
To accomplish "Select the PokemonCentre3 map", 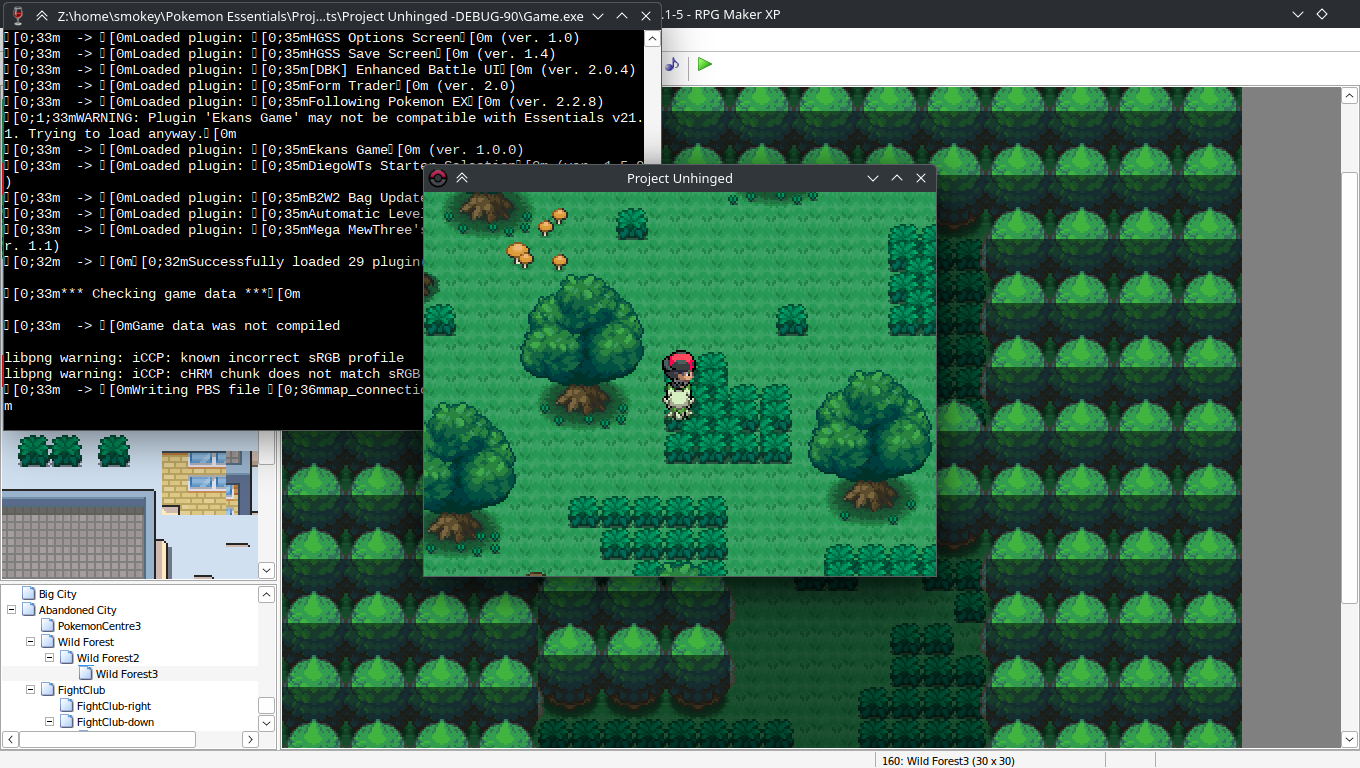I will point(98,626).
